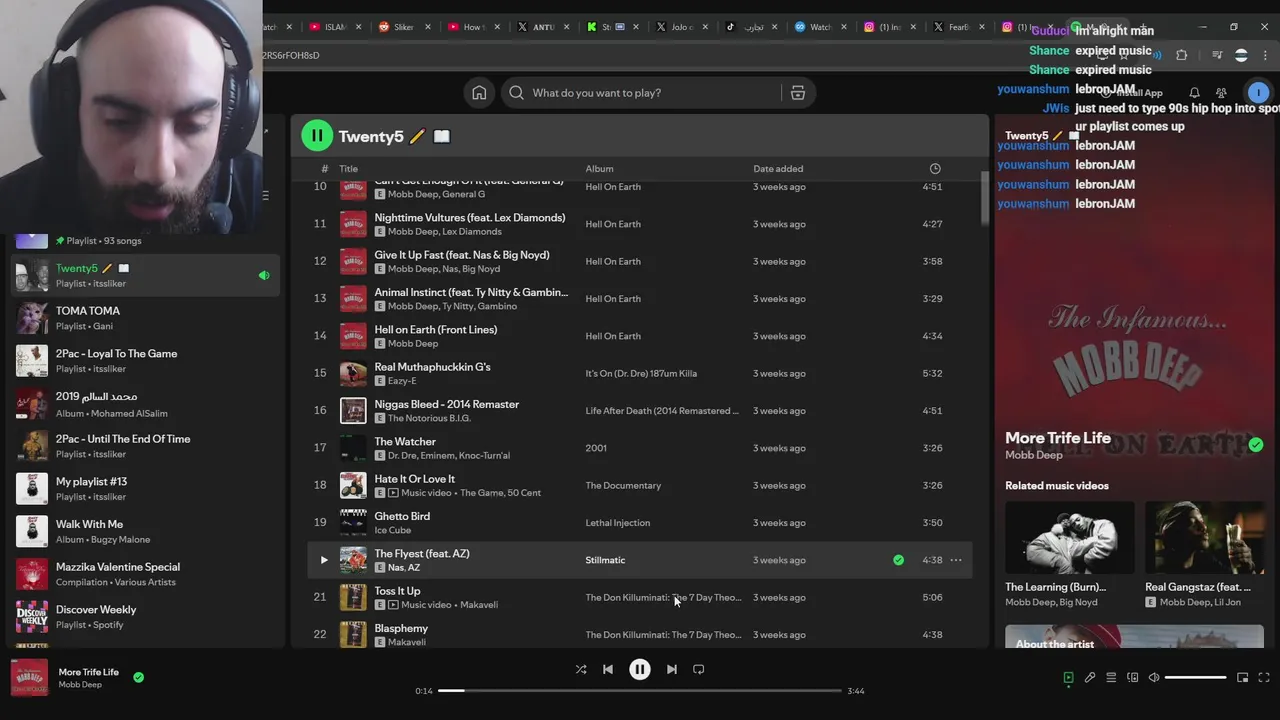This screenshot has height=720, width=1280.
Task: Select The Watcher track title
Action: point(405,442)
